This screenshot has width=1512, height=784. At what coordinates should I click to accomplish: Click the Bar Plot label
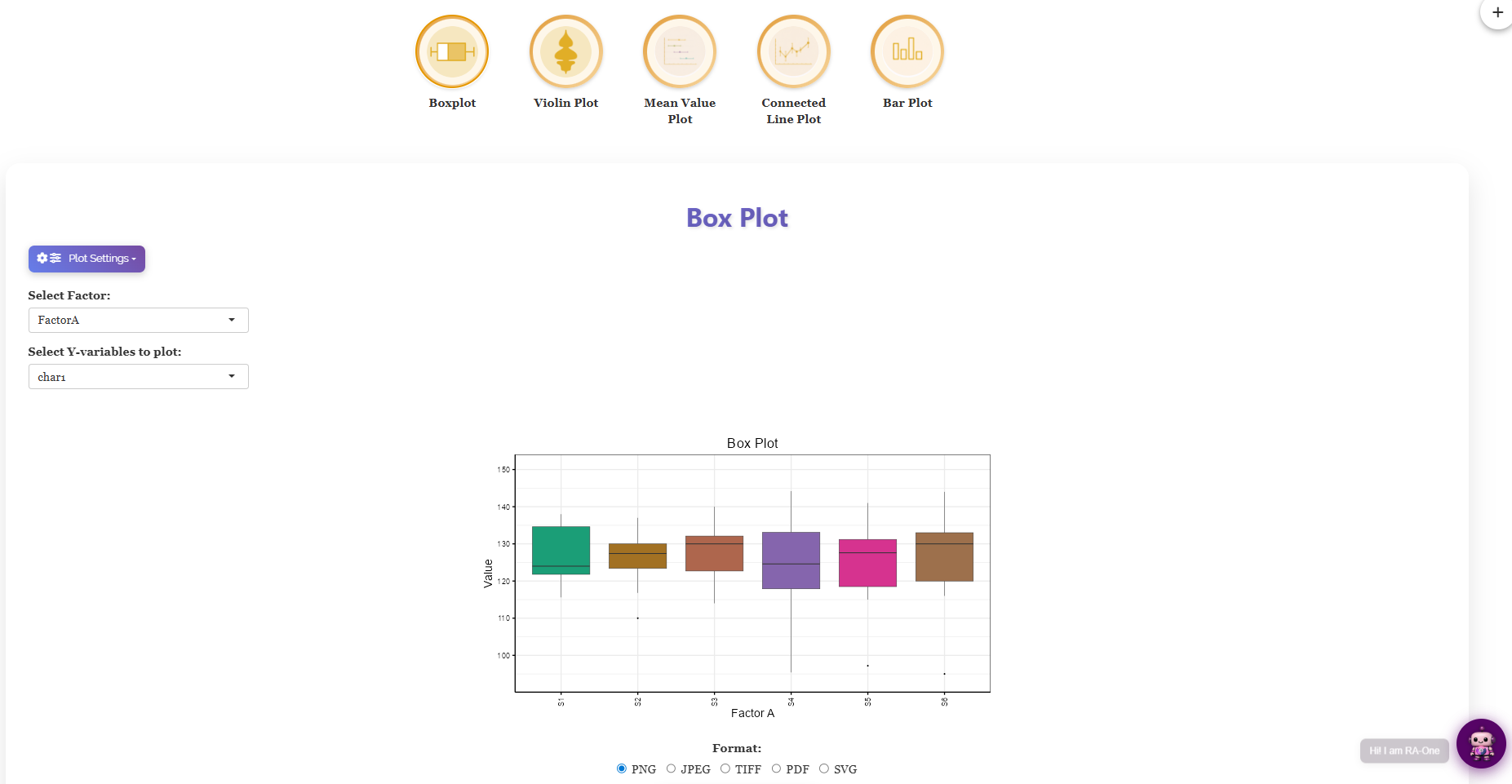tap(907, 103)
